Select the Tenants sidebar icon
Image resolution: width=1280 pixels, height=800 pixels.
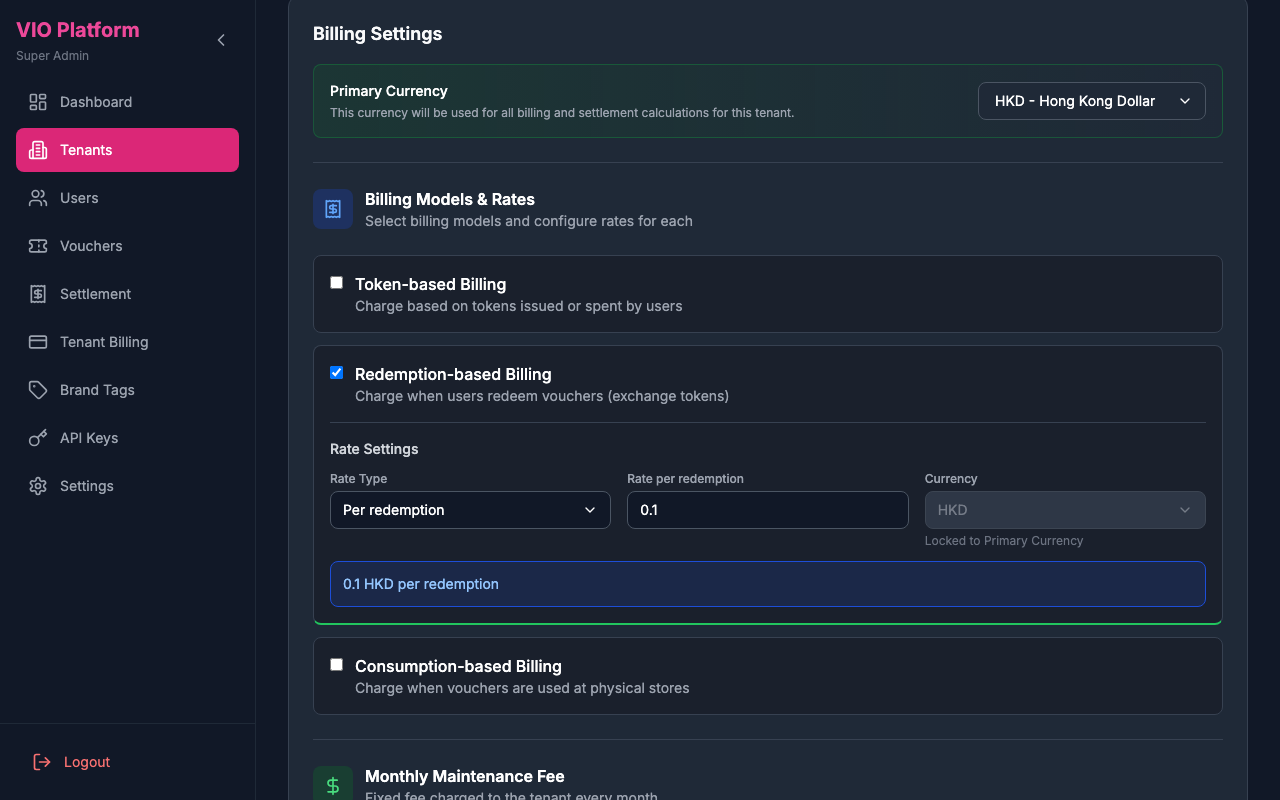[x=37, y=149]
